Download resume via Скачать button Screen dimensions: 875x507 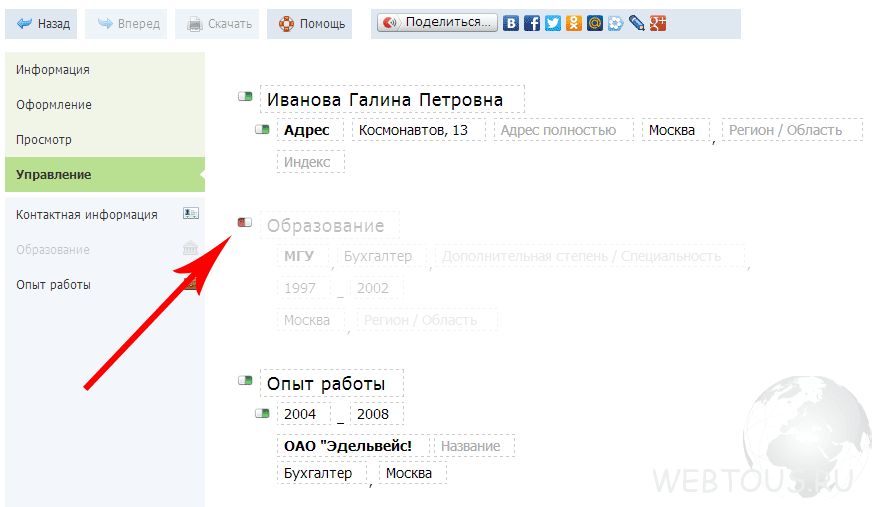pyautogui.click(x=217, y=24)
